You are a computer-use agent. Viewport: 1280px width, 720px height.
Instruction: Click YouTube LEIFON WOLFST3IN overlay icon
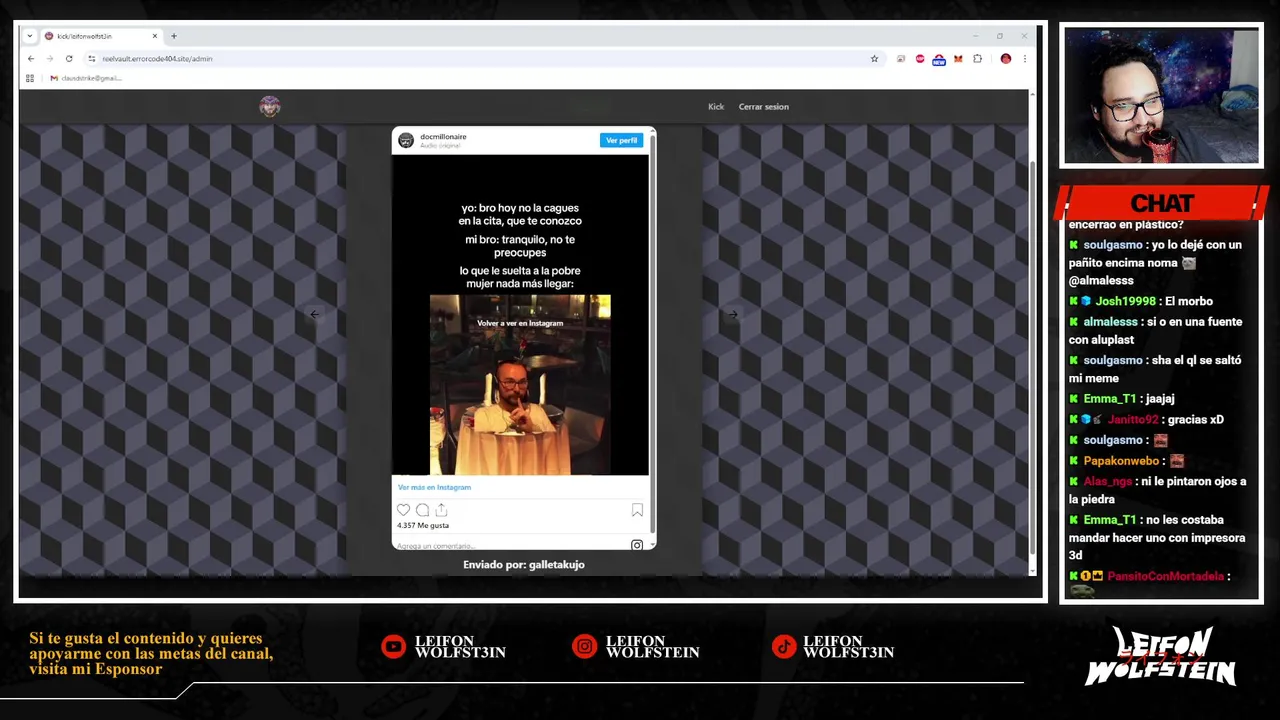tap(393, 647)
